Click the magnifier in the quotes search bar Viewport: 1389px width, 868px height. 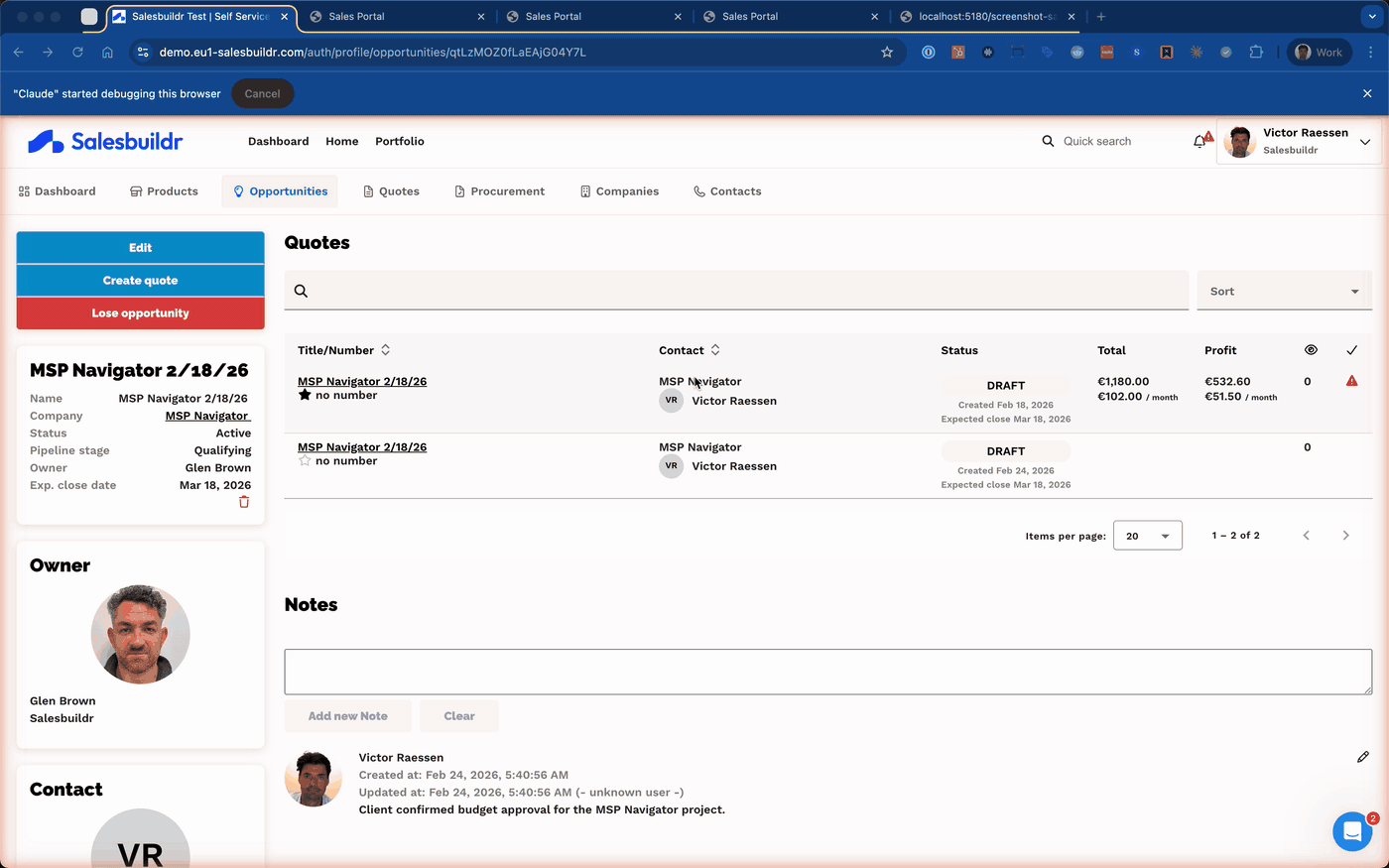coord(301,292)
